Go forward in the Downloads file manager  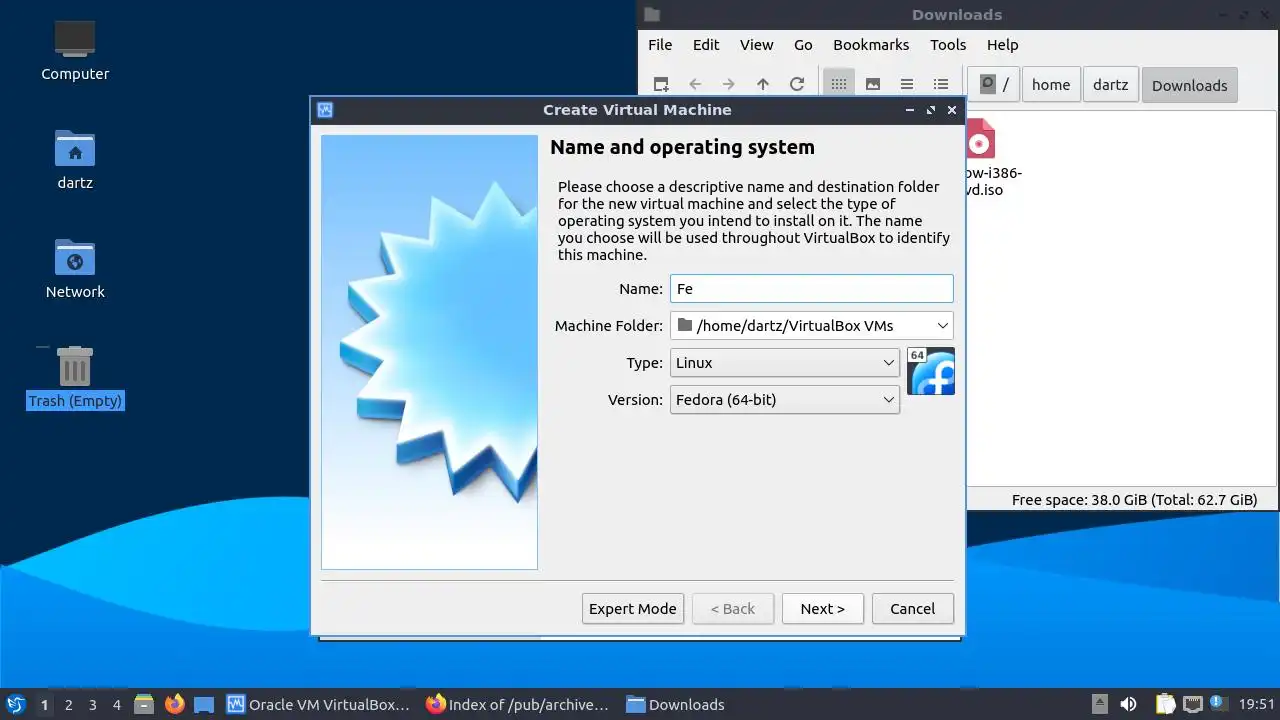729,85
